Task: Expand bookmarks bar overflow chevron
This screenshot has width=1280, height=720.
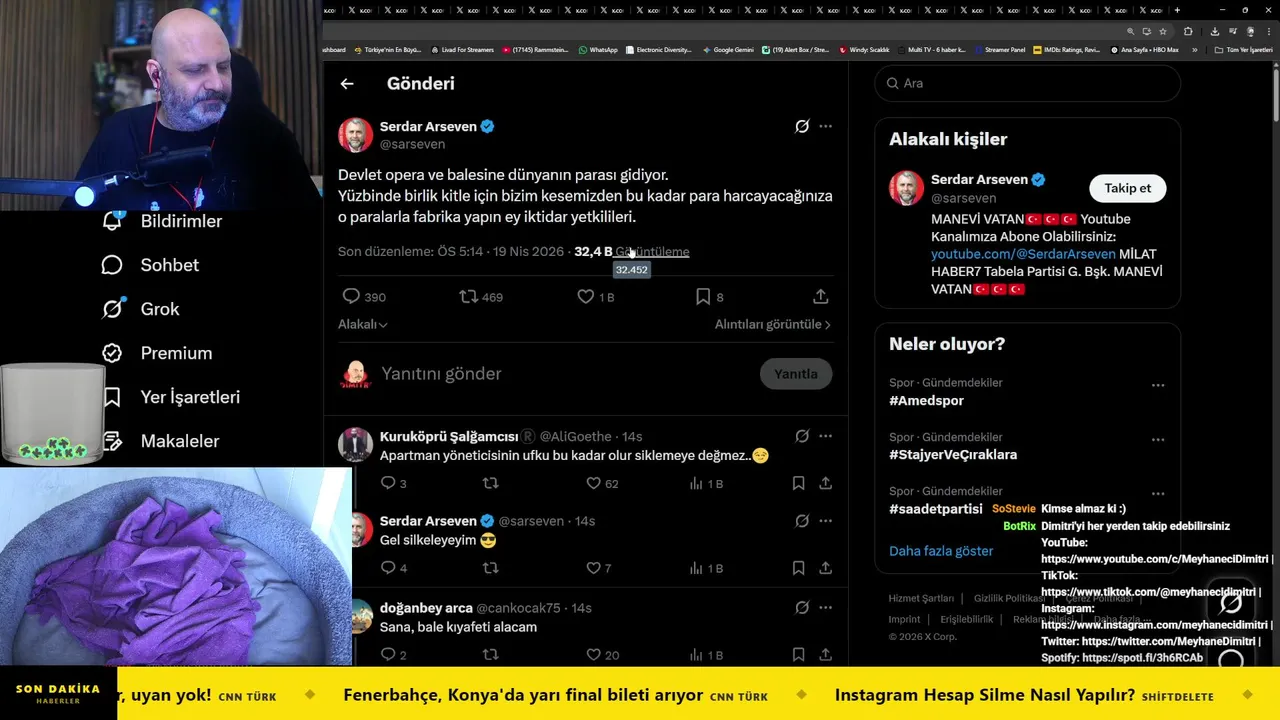Action: [1194, 50]
